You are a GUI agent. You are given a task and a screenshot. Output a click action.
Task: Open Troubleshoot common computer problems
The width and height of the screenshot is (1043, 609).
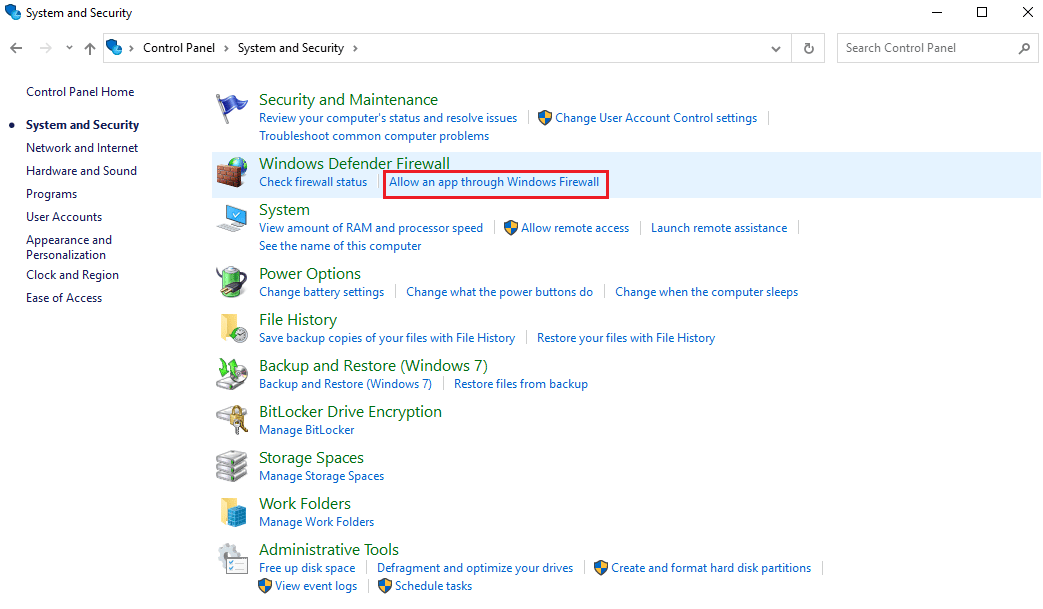pyautogui.click(x=374, y=136)
